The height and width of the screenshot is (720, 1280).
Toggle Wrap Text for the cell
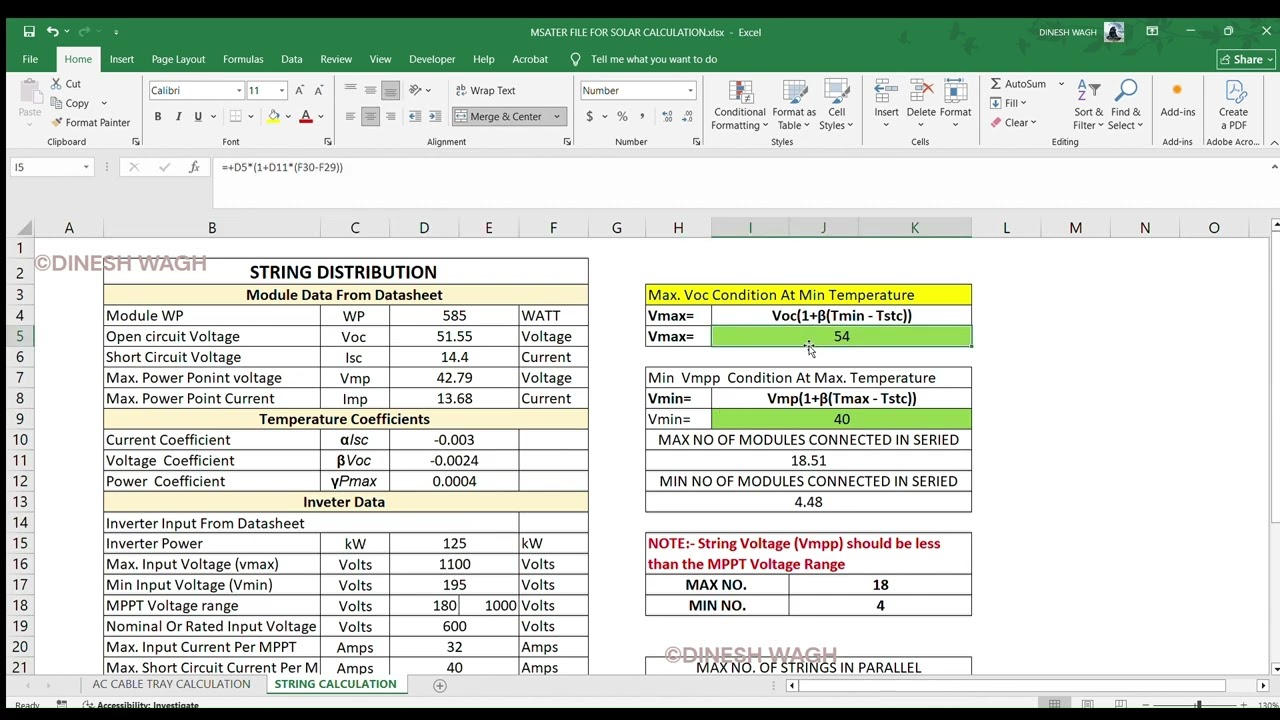click(x=485, y=90)
